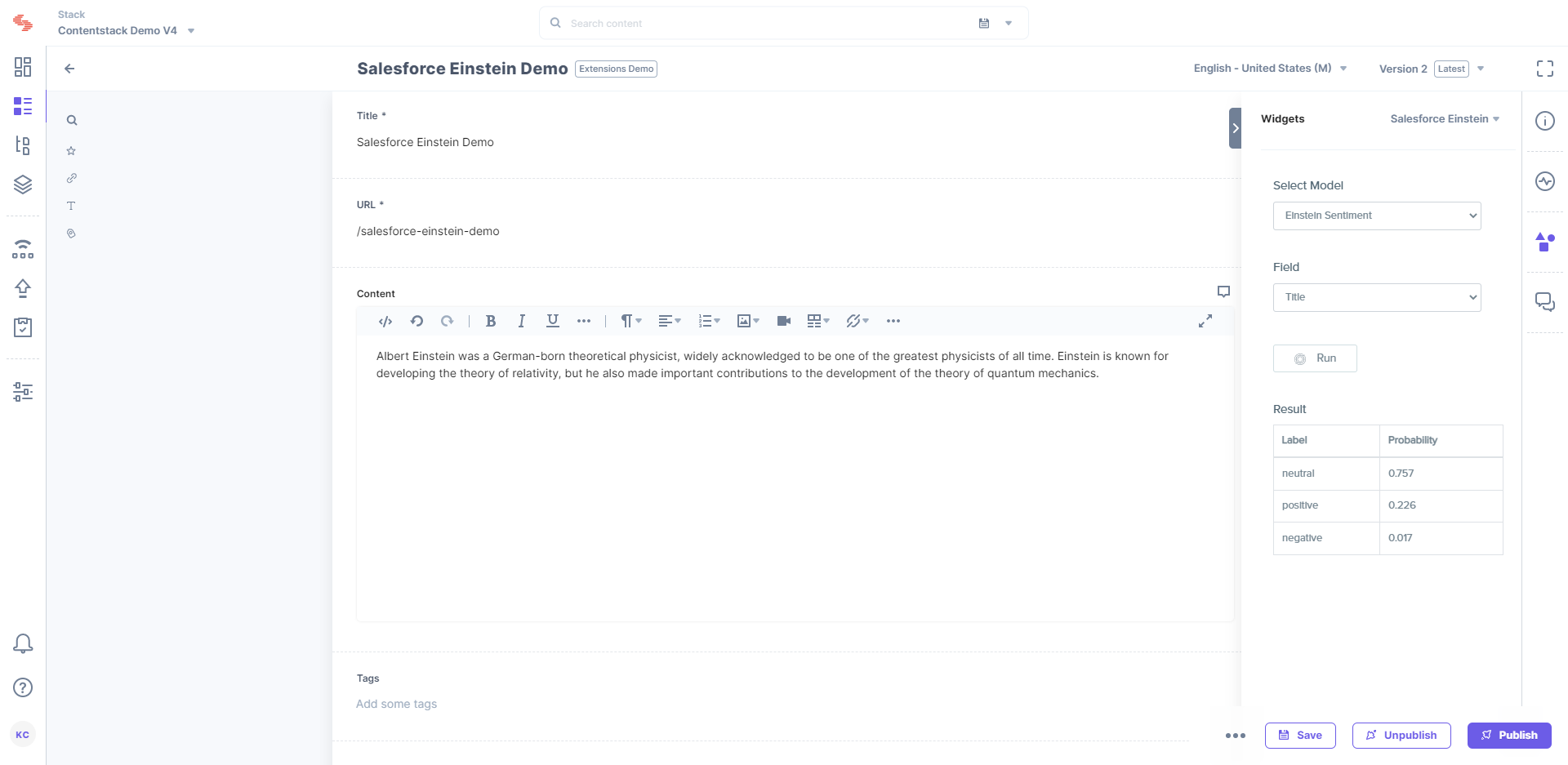Open saved searches icon in search bar
Viewport: 1568px width, 765px height.
pyautogui.click(x=984, y=24)
